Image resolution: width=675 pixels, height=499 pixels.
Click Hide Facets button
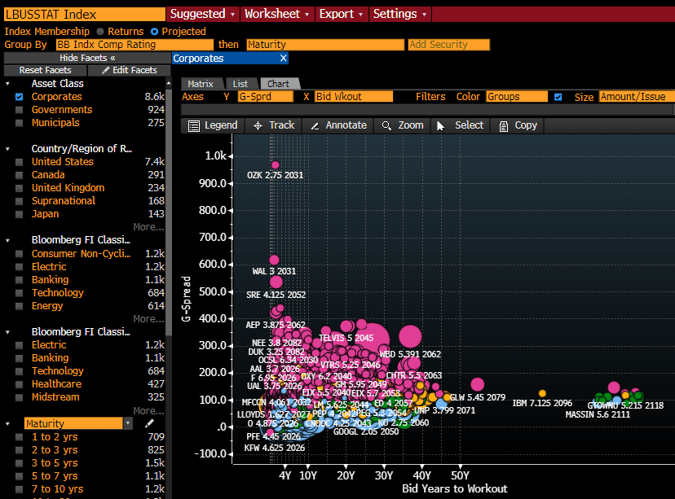coord(87,58)
